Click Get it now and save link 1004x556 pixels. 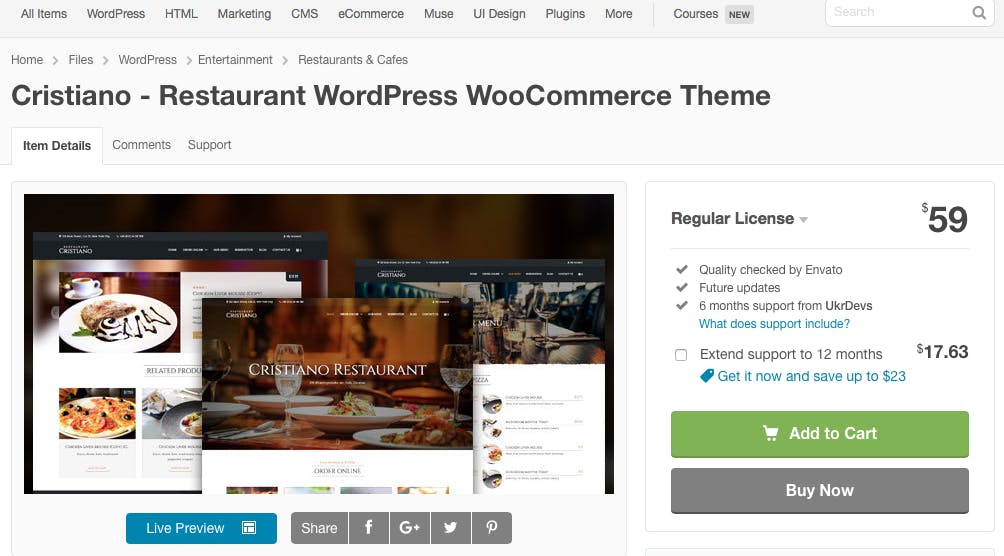pos(811,376)
